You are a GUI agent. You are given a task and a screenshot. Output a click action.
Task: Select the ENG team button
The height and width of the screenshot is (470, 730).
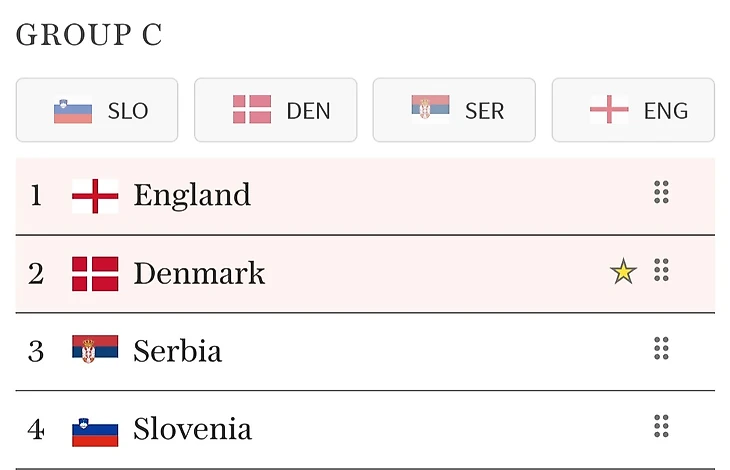(633, 110)
